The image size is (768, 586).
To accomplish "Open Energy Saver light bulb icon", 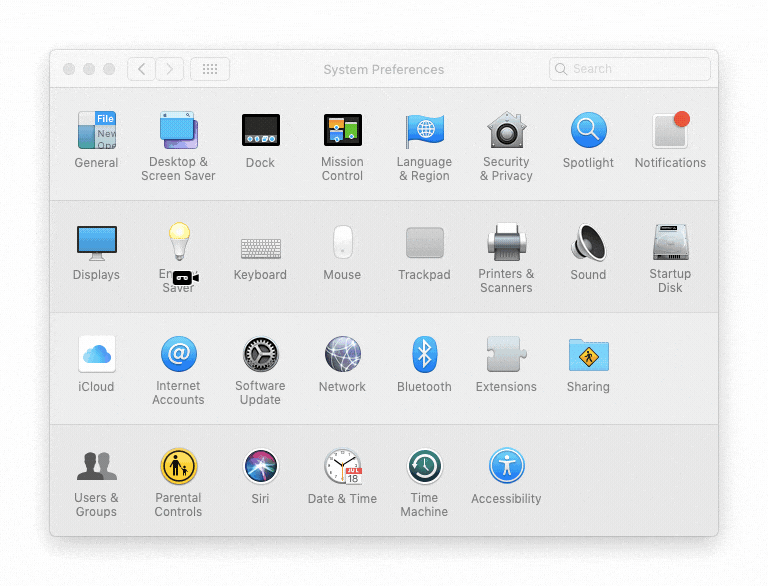I will [x=179, y=241].
